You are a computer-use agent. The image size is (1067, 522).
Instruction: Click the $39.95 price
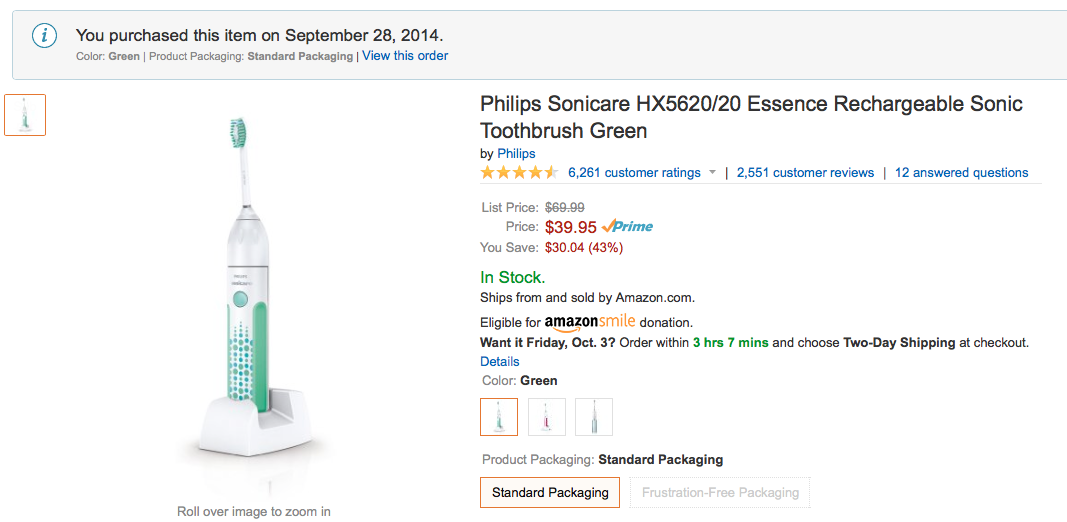570,227
